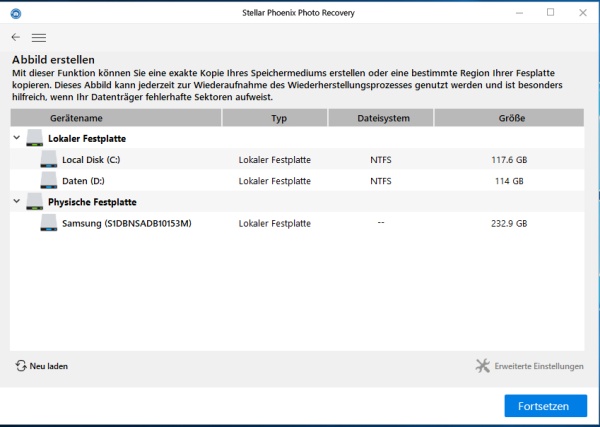600x427 pixels.
Task: Sort by the Typ column header
Action: [x=275, y=118]
